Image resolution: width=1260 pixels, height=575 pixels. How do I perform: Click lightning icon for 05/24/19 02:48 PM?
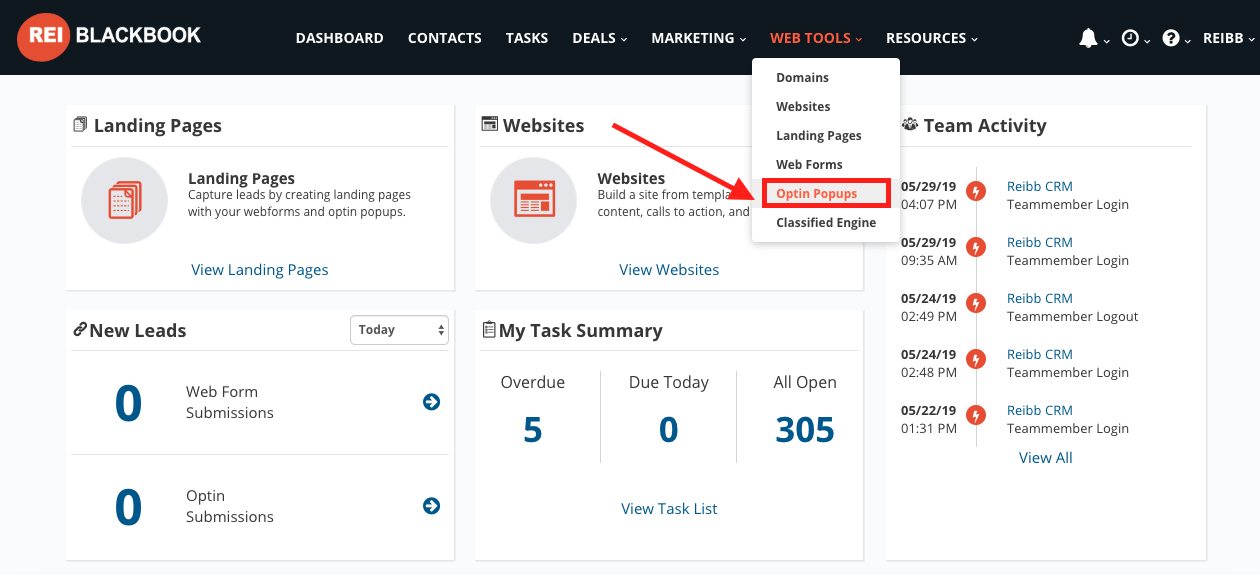977,358
